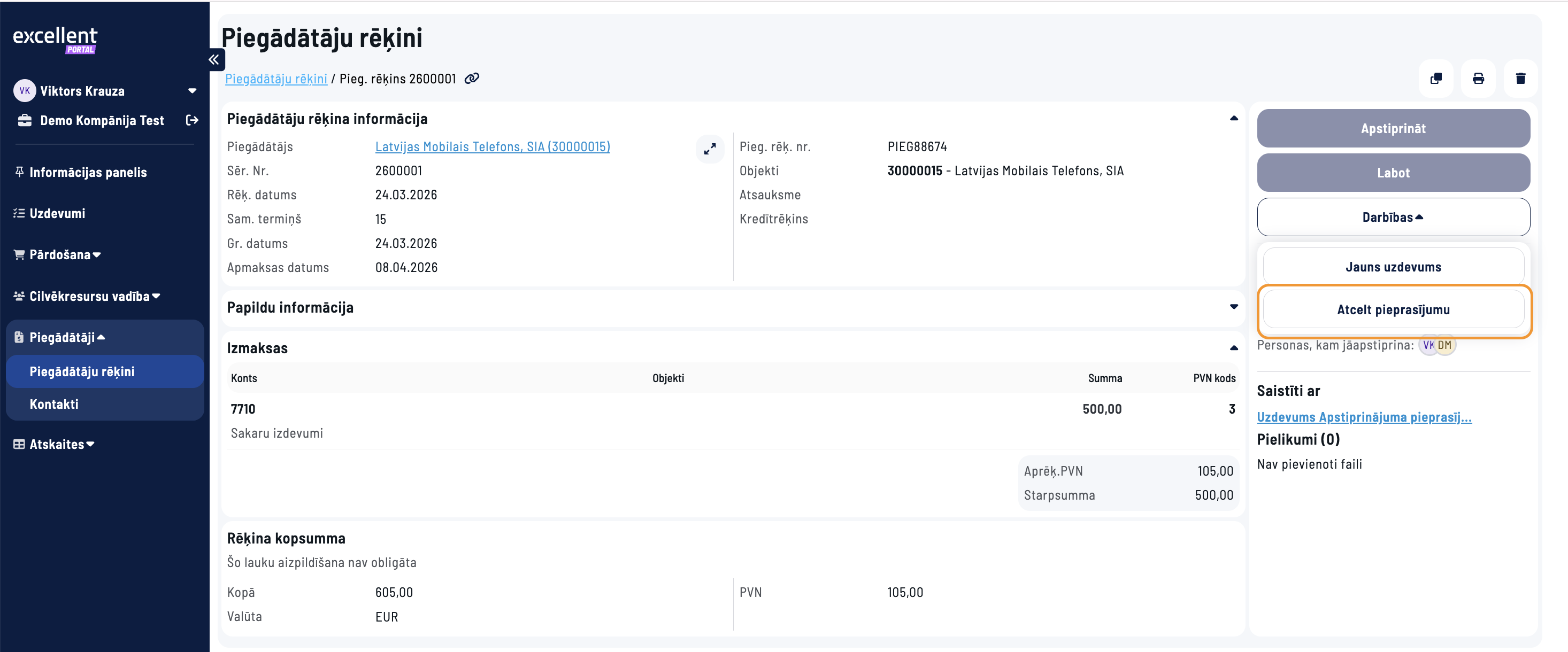Viewport: 1568px width, 652px height.
Task: Toggle the Darbības actions dropdown
Action: [x=1393, y=217]
